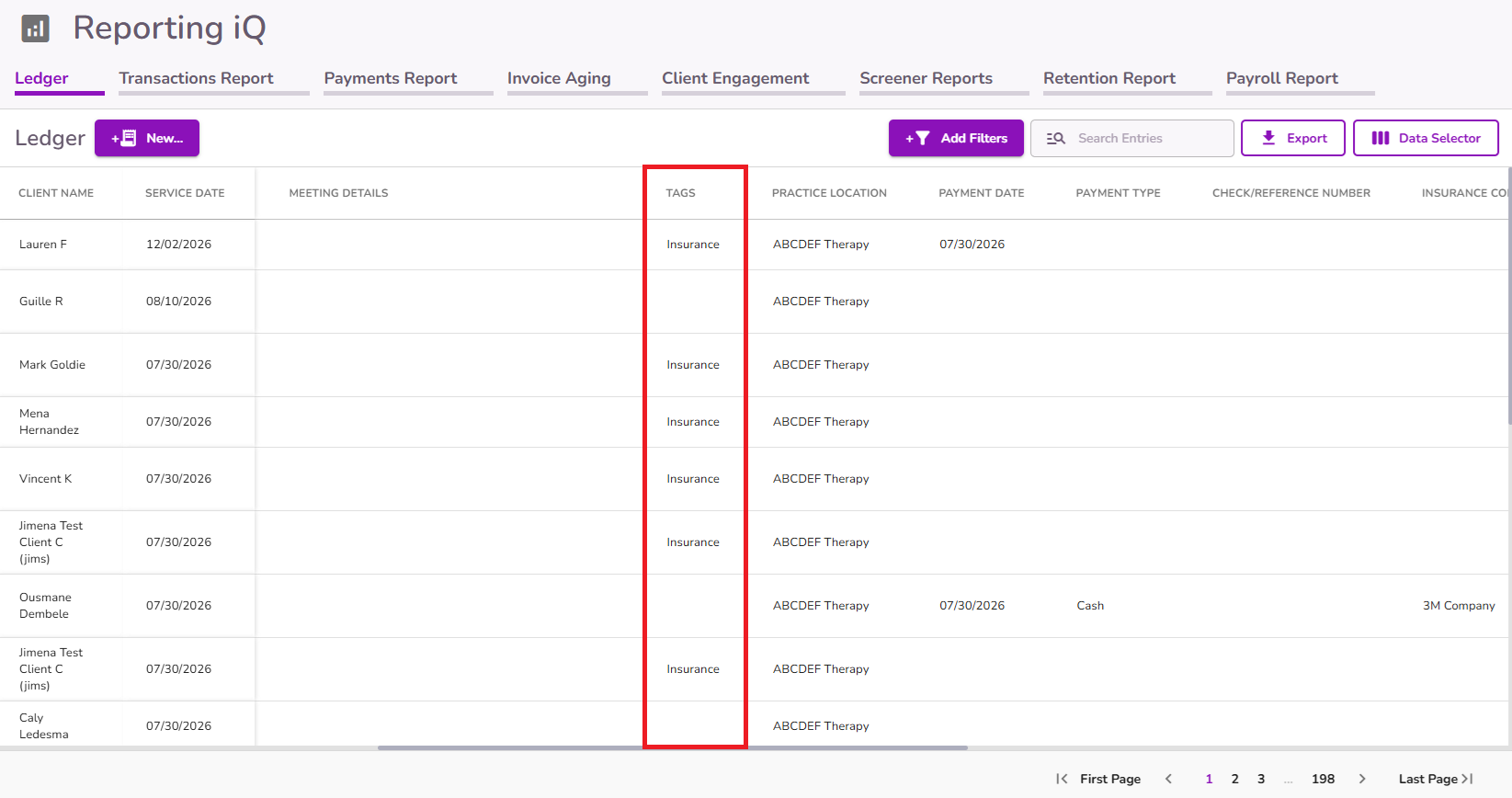Click ABCDEF Therapy in Caly Ledesma row
Image resolution: width=1512 pixels, height=798 pixels.
[x=821, y=726]
